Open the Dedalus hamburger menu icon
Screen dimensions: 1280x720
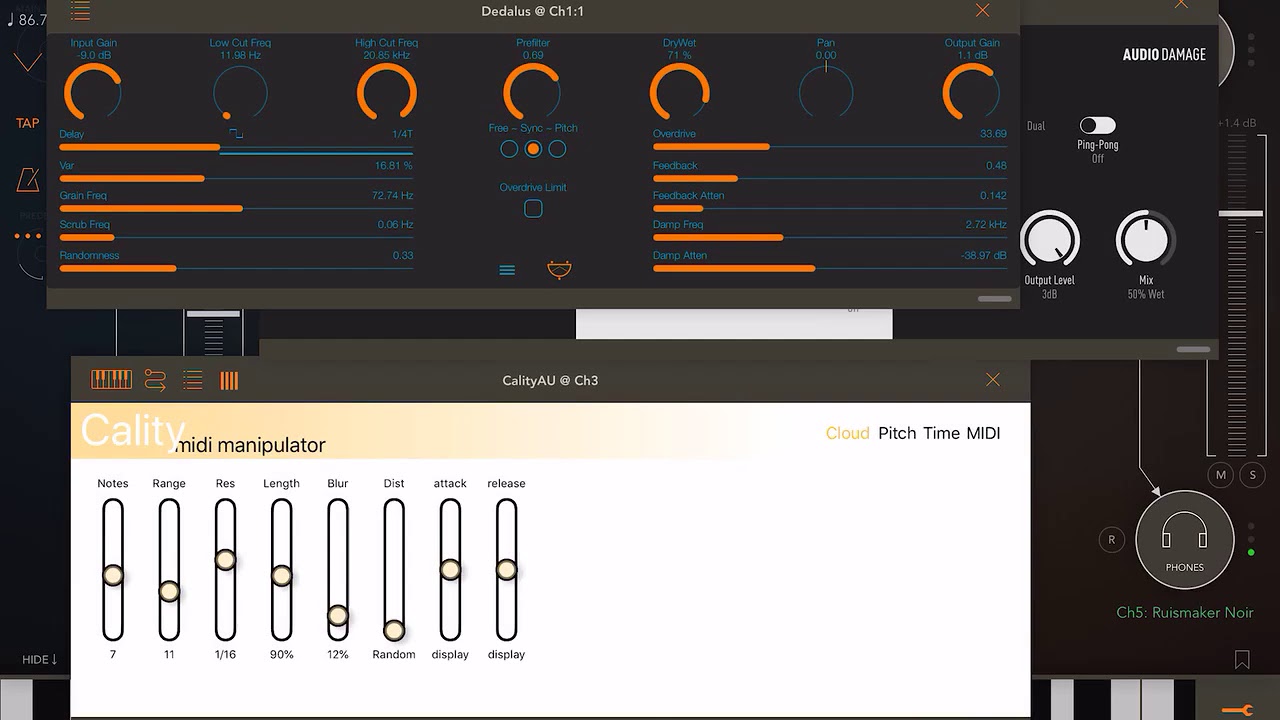pos(507,270)
